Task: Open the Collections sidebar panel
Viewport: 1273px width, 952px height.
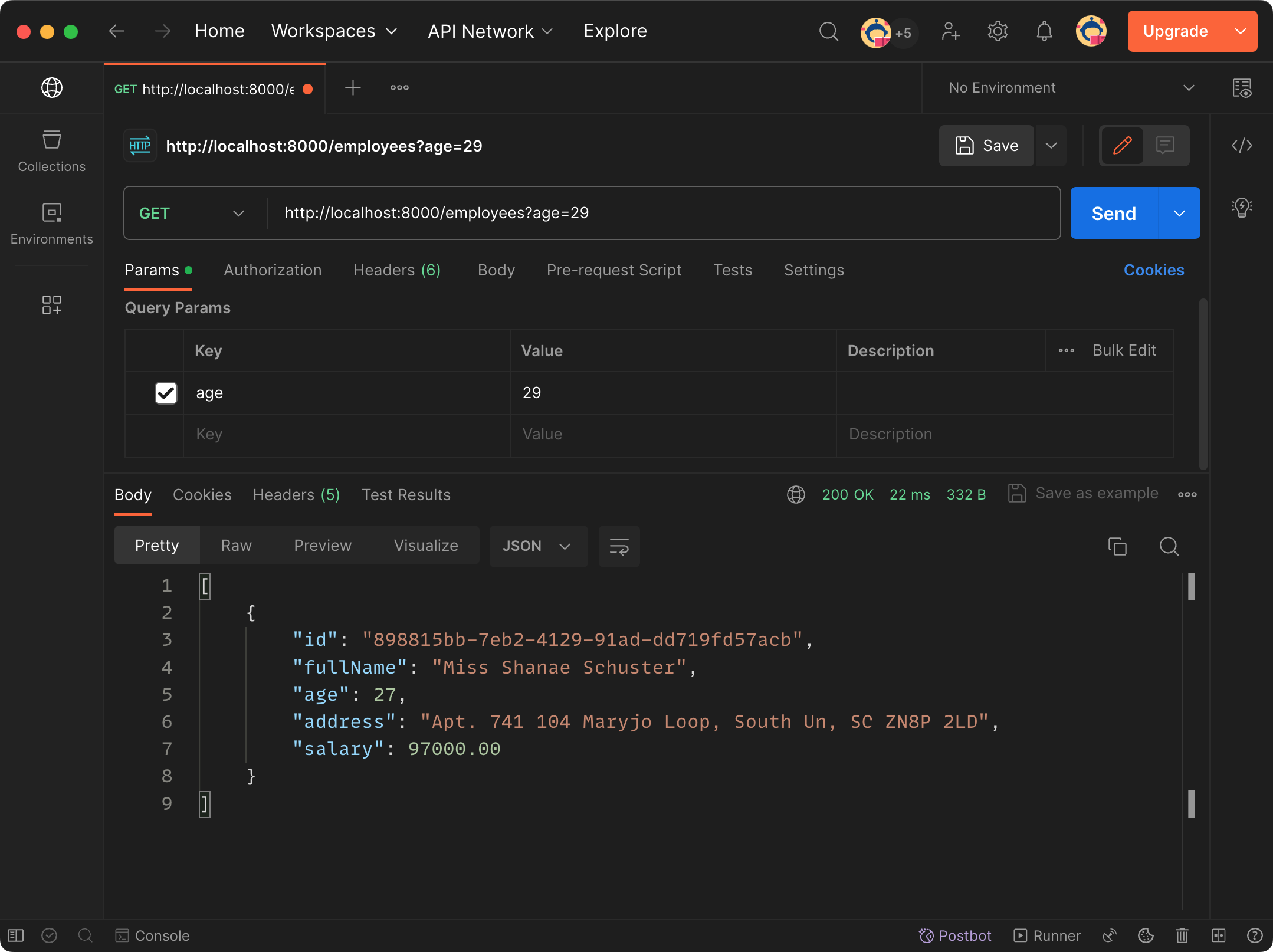Action: [x=51, y=151]
